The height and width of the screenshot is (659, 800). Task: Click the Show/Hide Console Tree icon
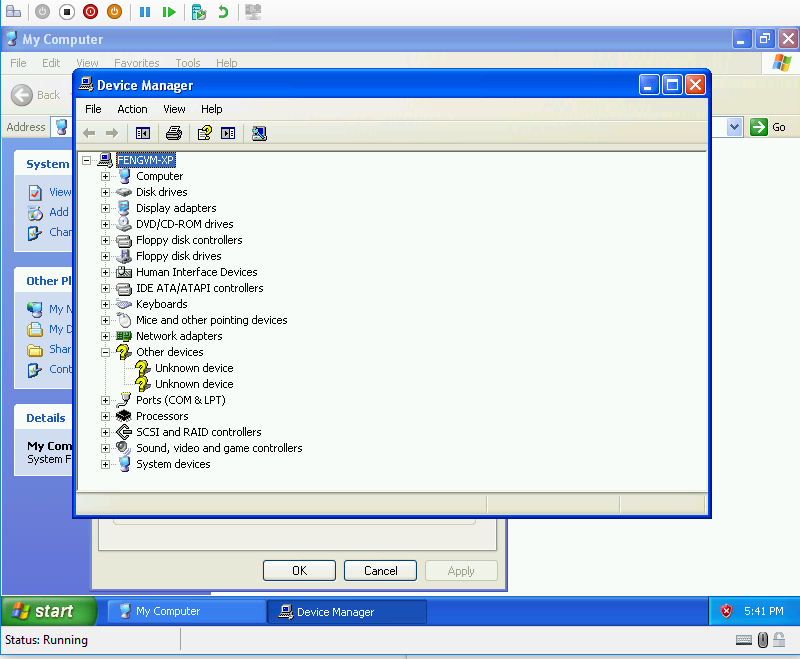(x=143, y=133)
